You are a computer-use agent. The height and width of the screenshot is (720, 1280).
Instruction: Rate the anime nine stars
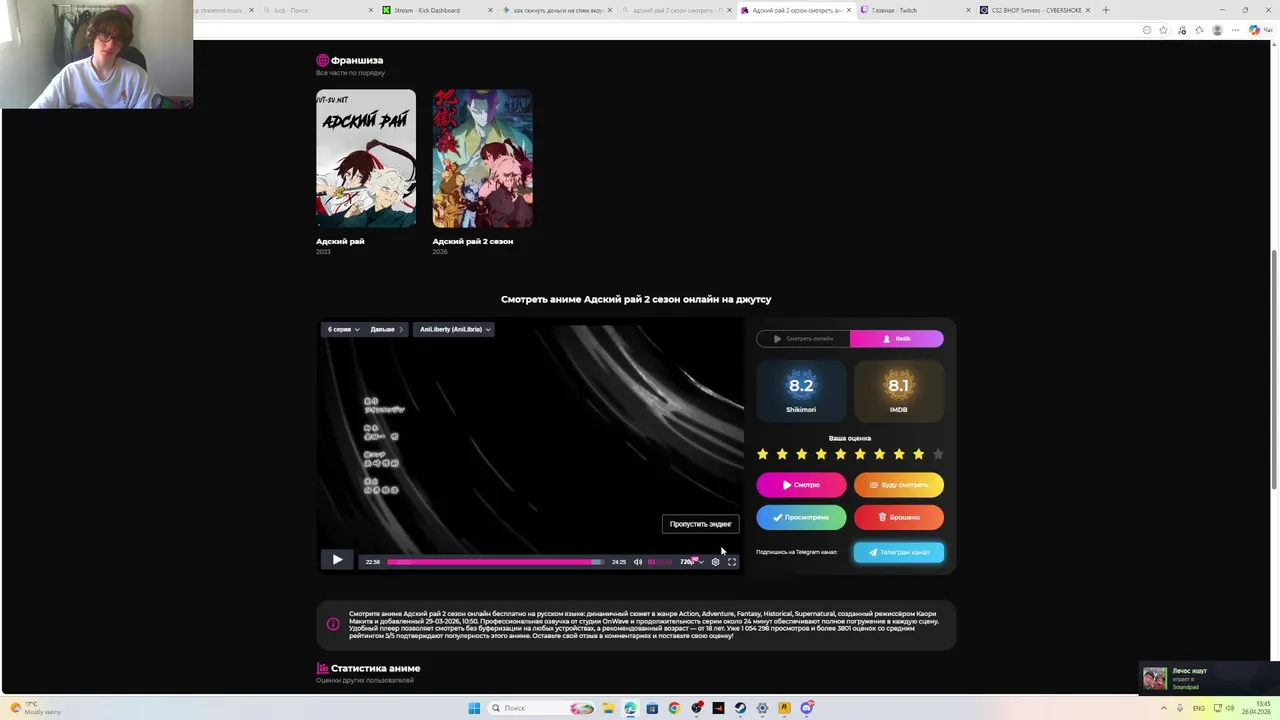pyautogui.click(x=918, y=454)
